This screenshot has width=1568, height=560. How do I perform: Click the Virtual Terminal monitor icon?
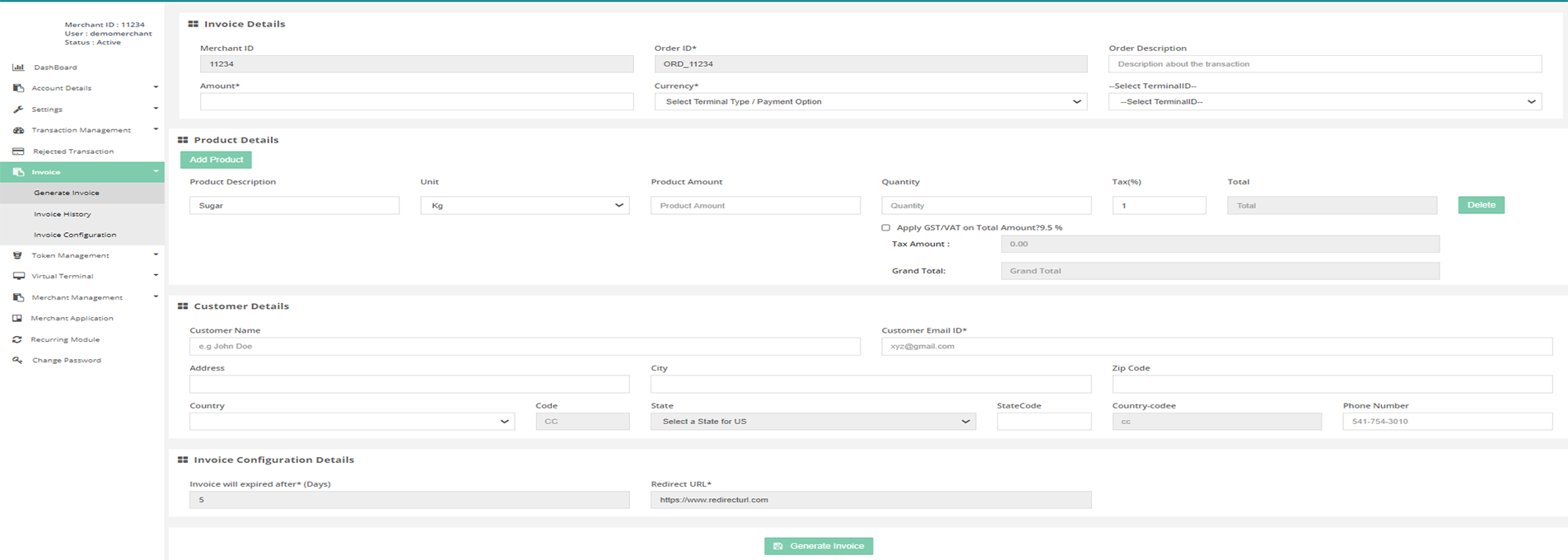18,277
